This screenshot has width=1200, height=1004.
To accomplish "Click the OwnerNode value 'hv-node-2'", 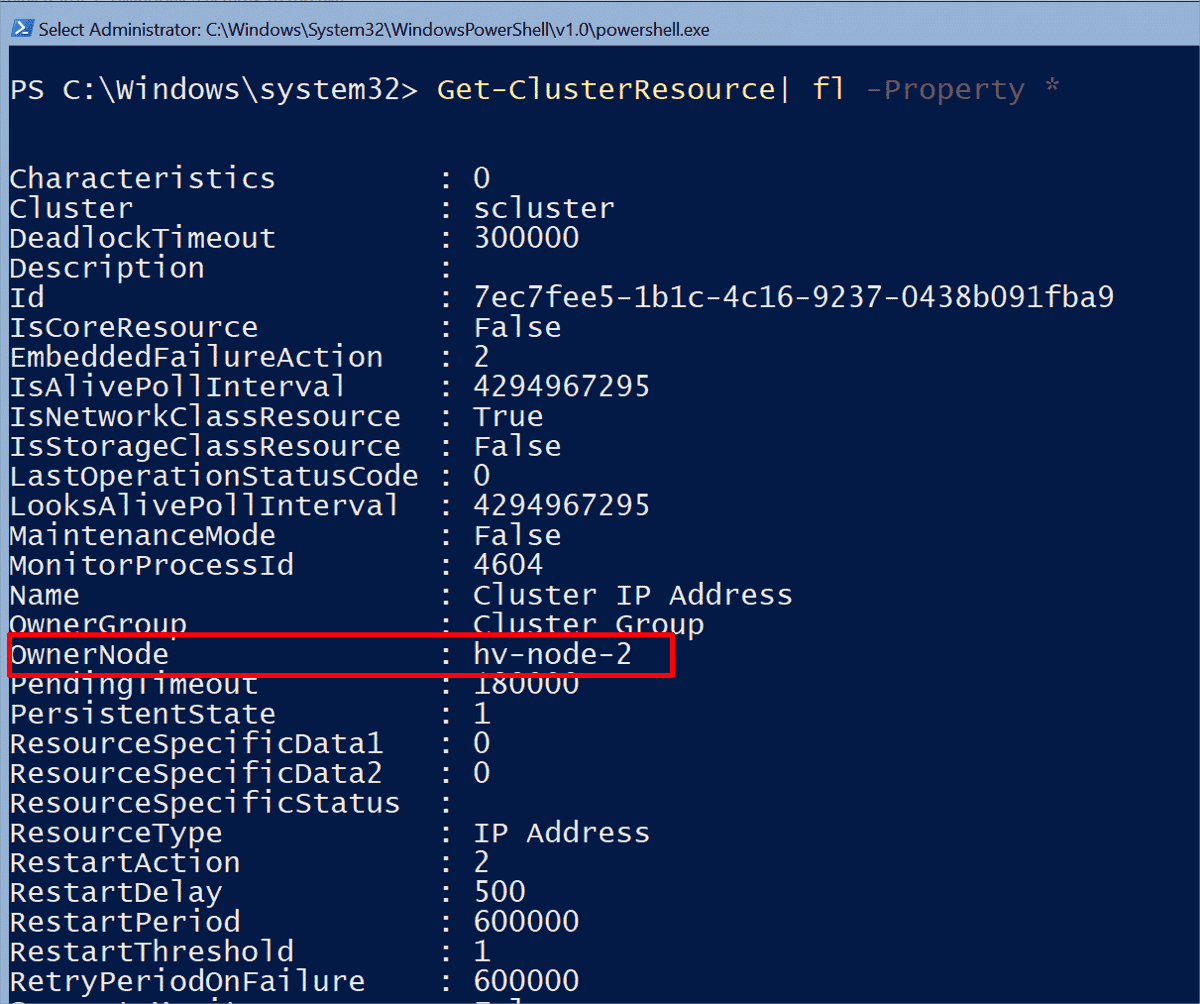I will click(553, 655).
